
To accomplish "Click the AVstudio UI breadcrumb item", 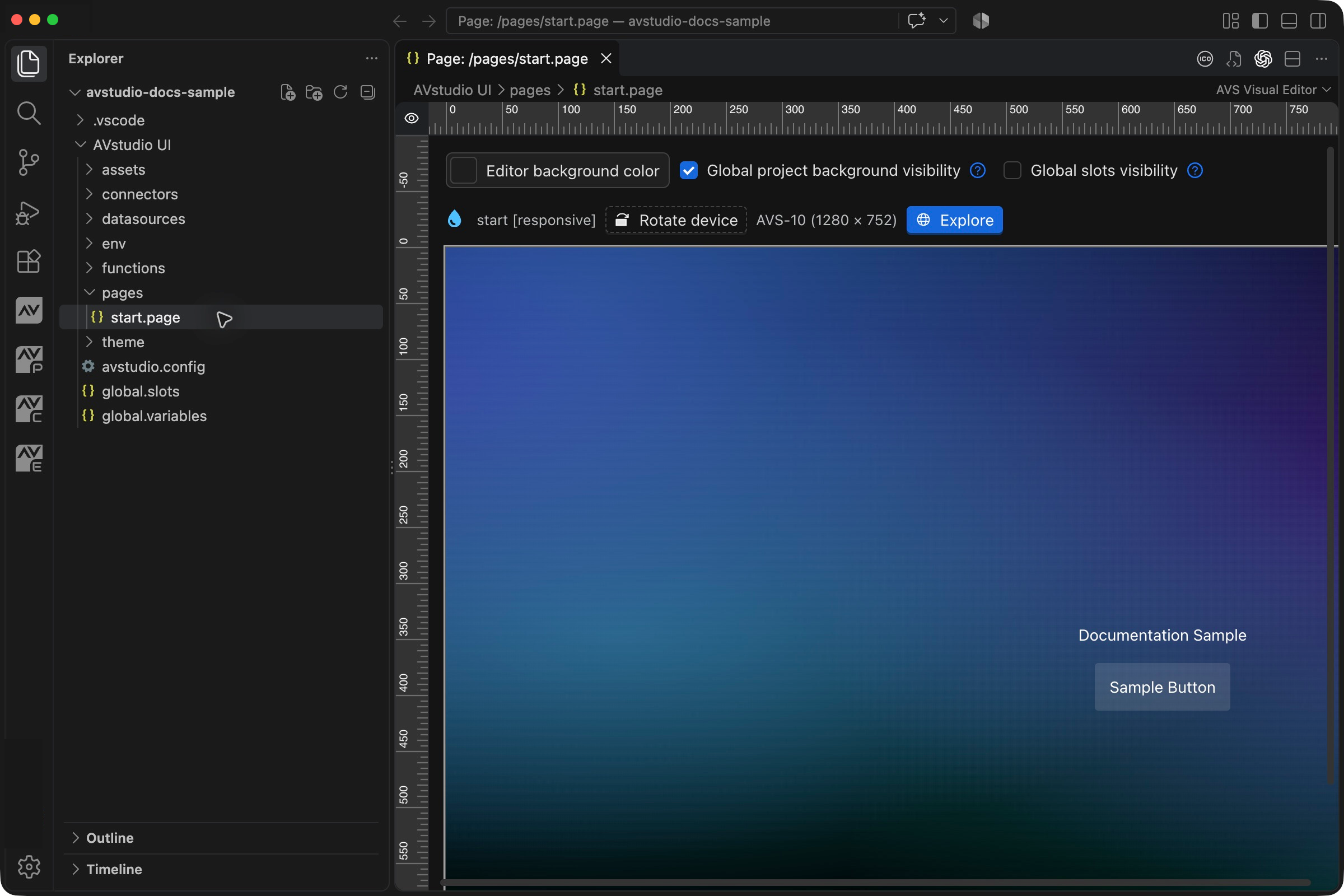I will [x=452, y=90].
